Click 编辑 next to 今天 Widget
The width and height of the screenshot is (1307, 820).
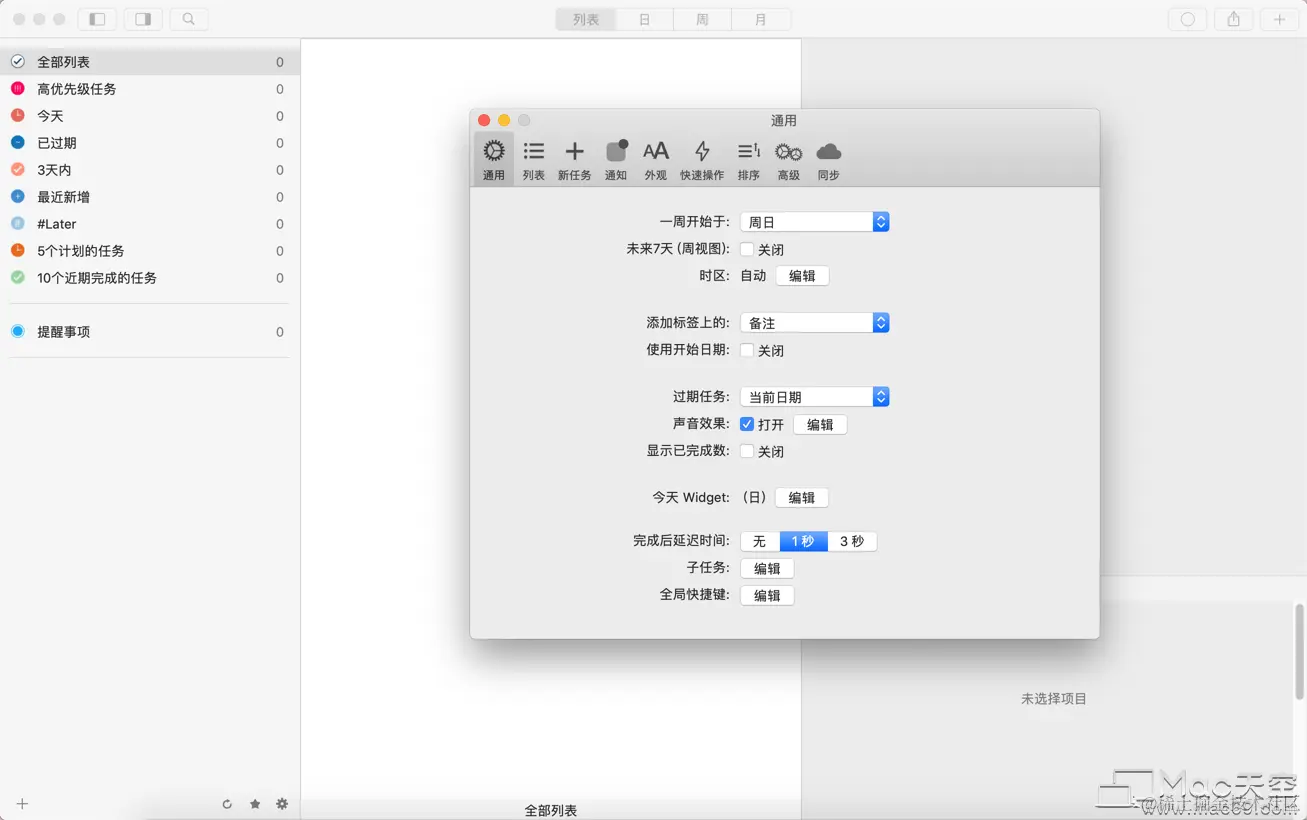tap(802, 497)
